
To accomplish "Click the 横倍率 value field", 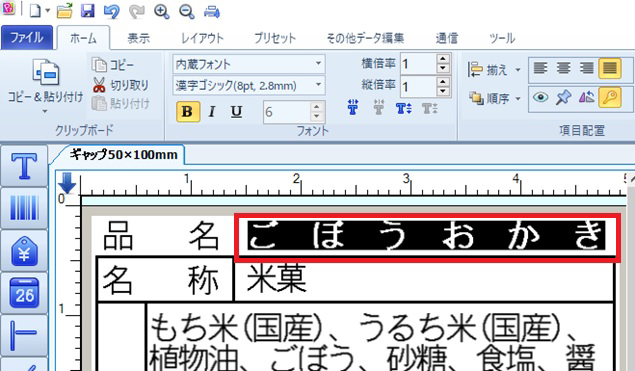I will [x=418, y=64].
